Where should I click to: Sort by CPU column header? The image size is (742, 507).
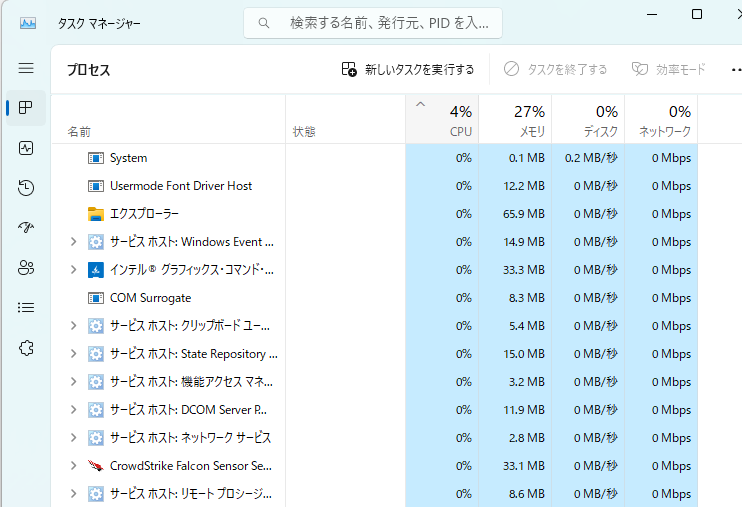coord(442,119)
